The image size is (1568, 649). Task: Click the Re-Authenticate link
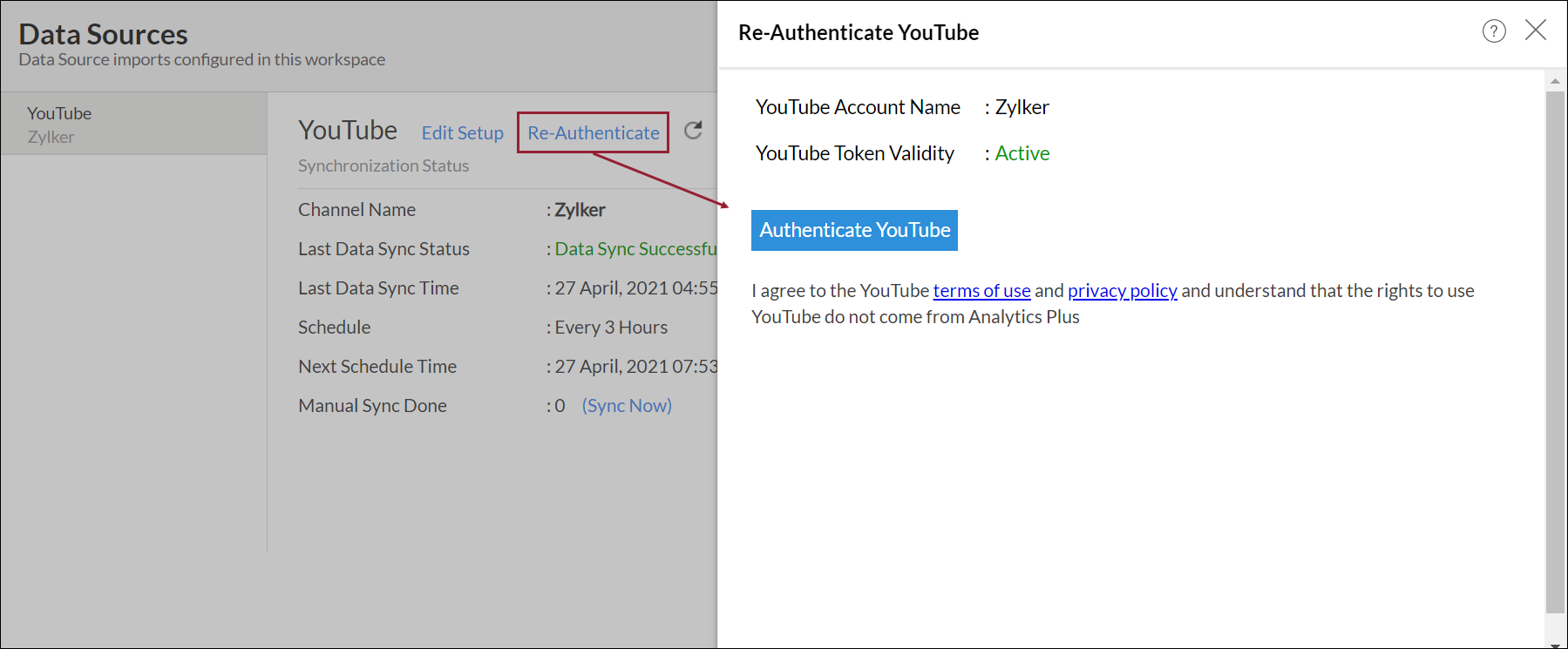tap(593, 133)
